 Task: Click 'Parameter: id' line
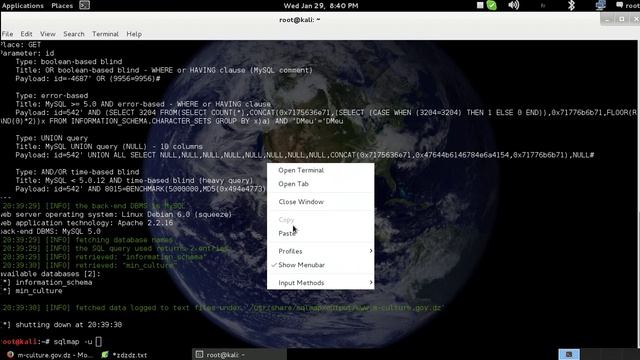coord(27,53)
